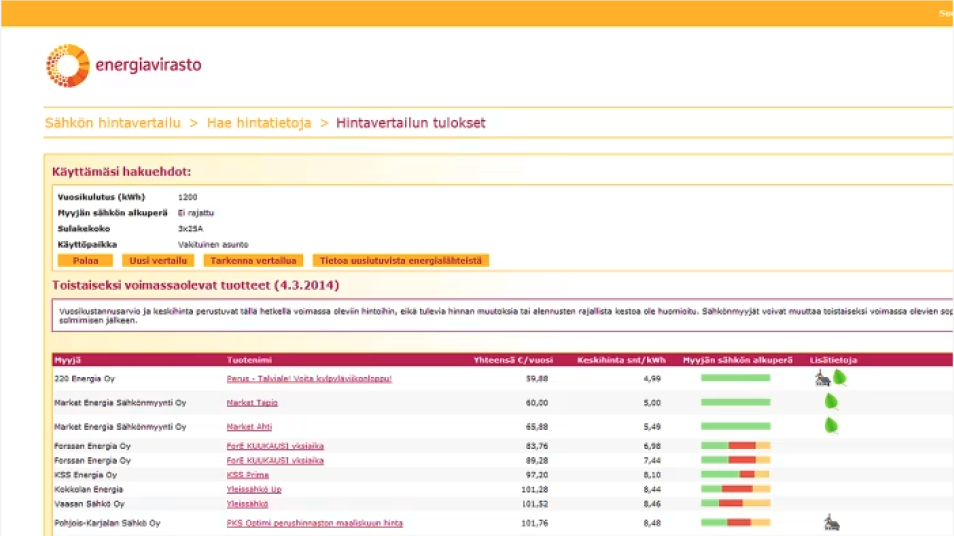Click the yearly total 97,20

[537, 475]
